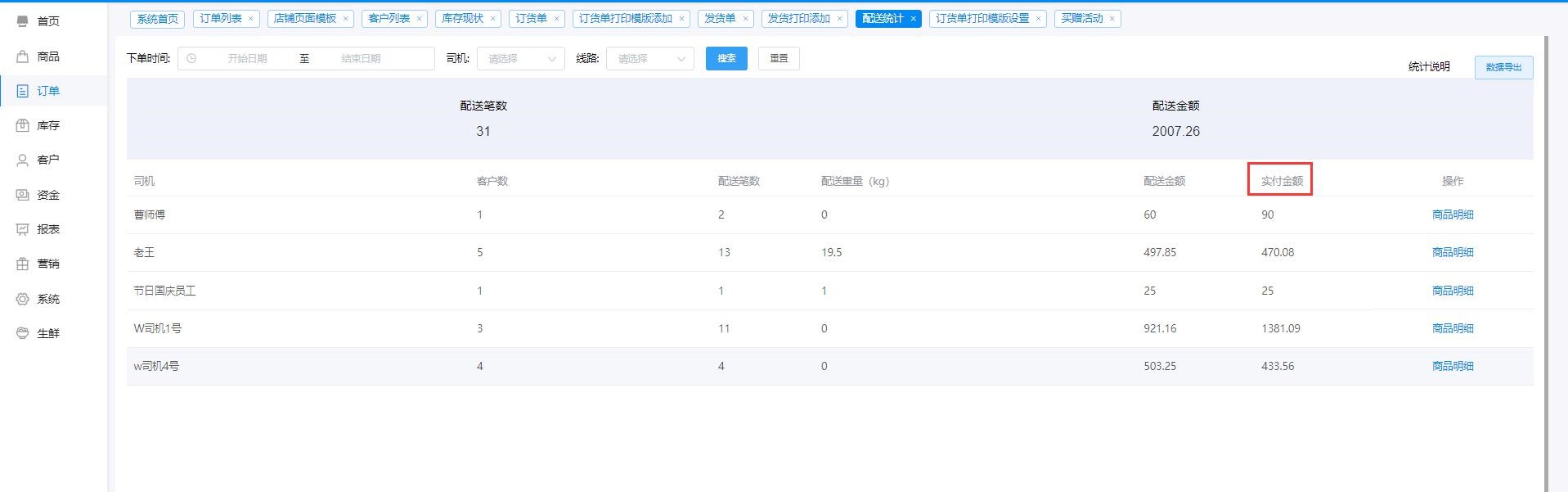Click the 开始日期 start date field

[x=247, y=59]
